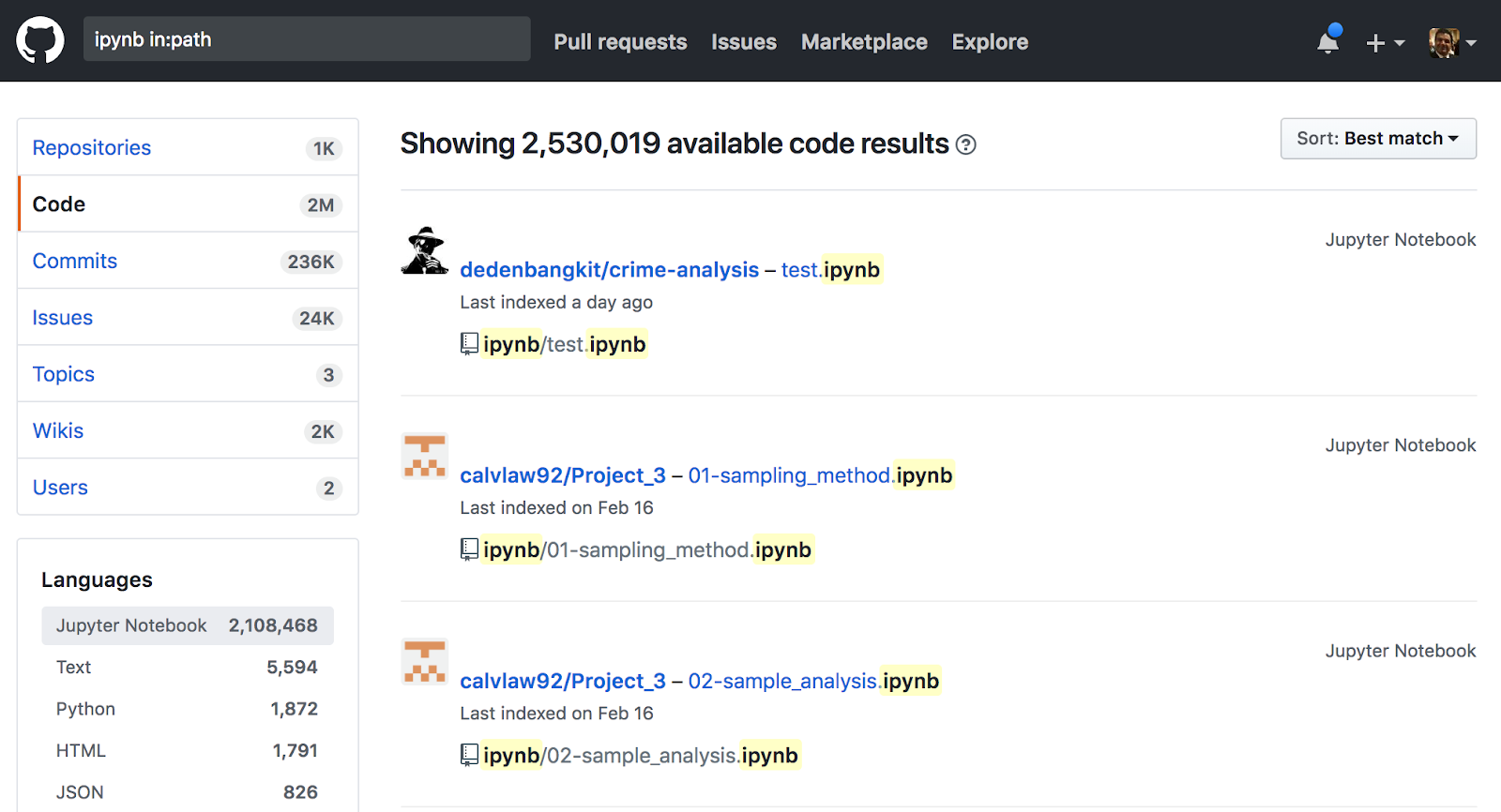
Task: Open the plus create-new menu
Action: (1385, 43)
